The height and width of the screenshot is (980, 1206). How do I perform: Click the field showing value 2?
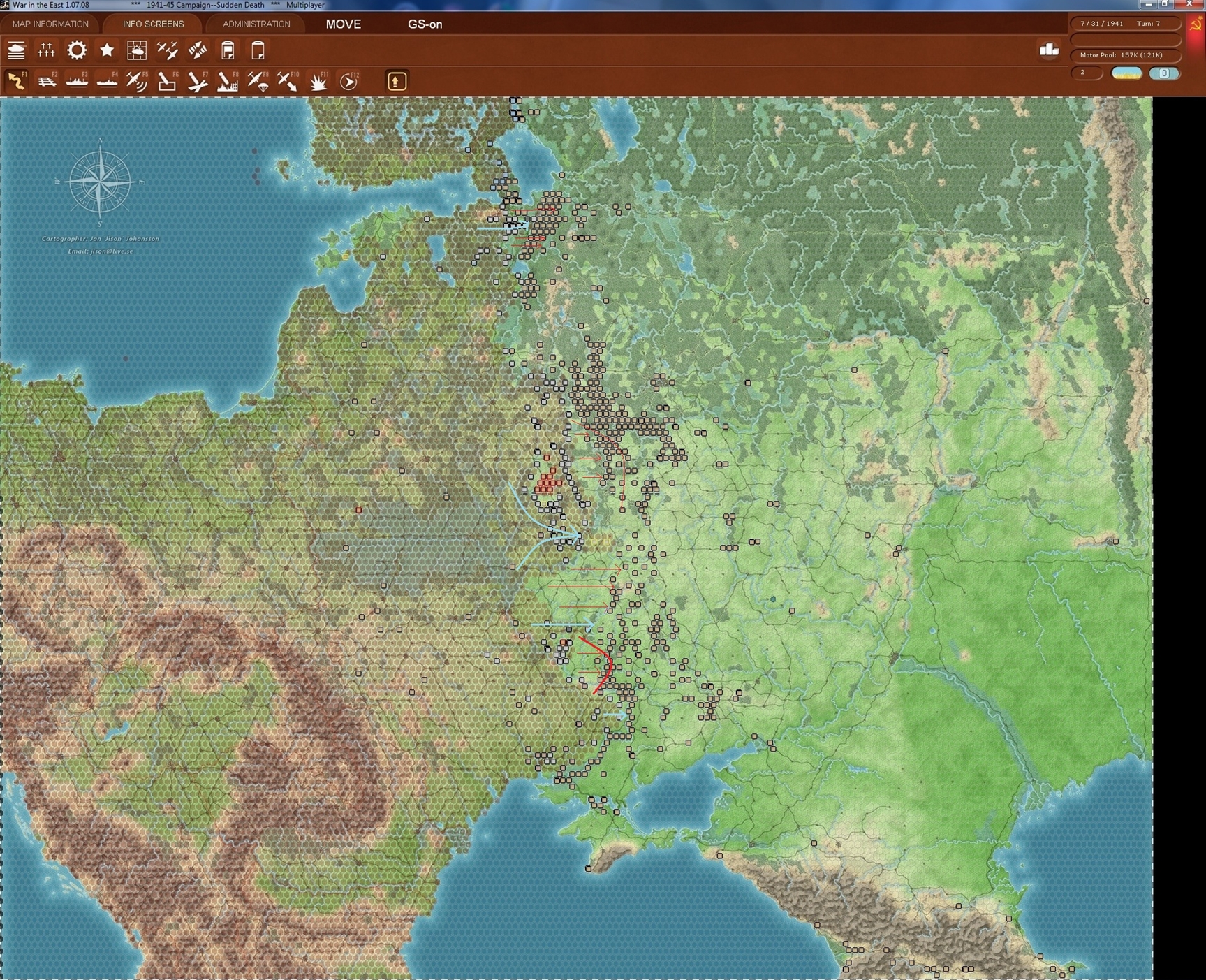(1086, 73)
